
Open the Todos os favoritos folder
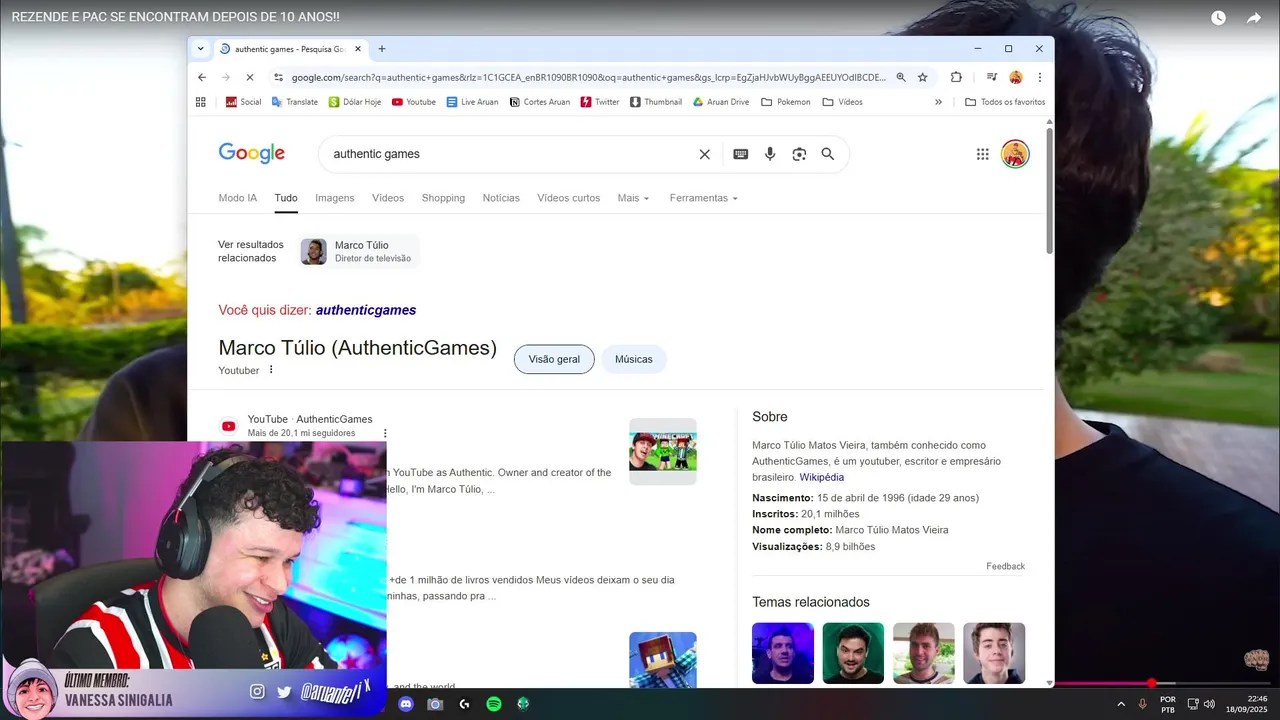[1005, 102]
